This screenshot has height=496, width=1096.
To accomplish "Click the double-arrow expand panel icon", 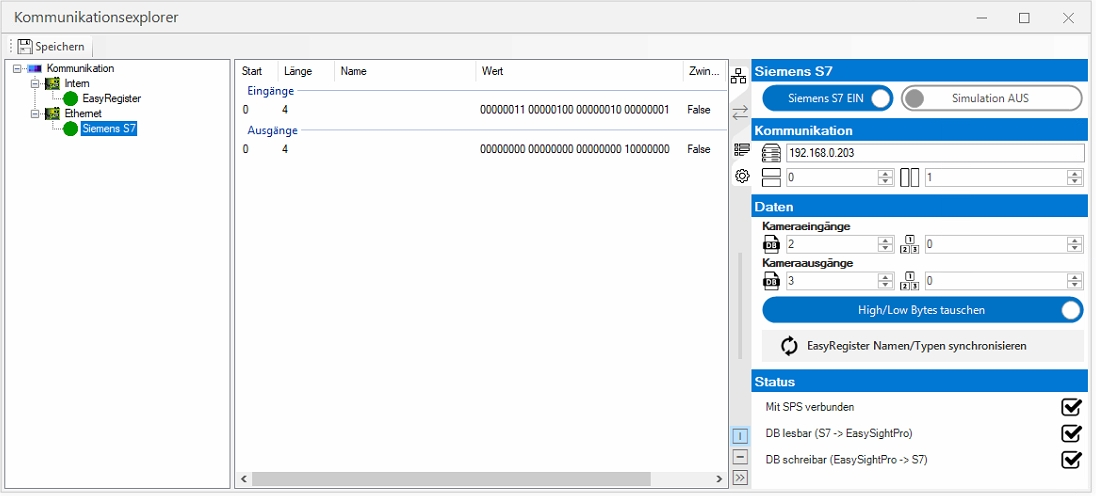I will (740, 478).
